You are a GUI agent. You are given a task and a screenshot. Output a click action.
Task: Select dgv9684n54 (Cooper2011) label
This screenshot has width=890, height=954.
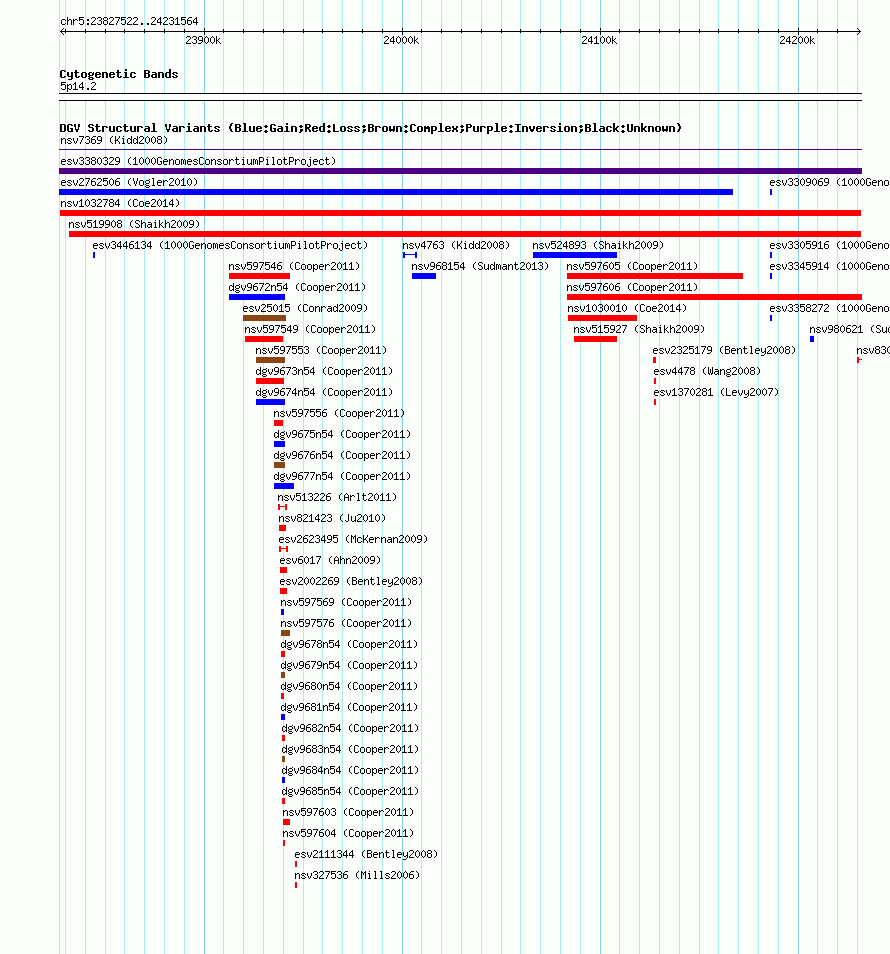tap(350, 770)
